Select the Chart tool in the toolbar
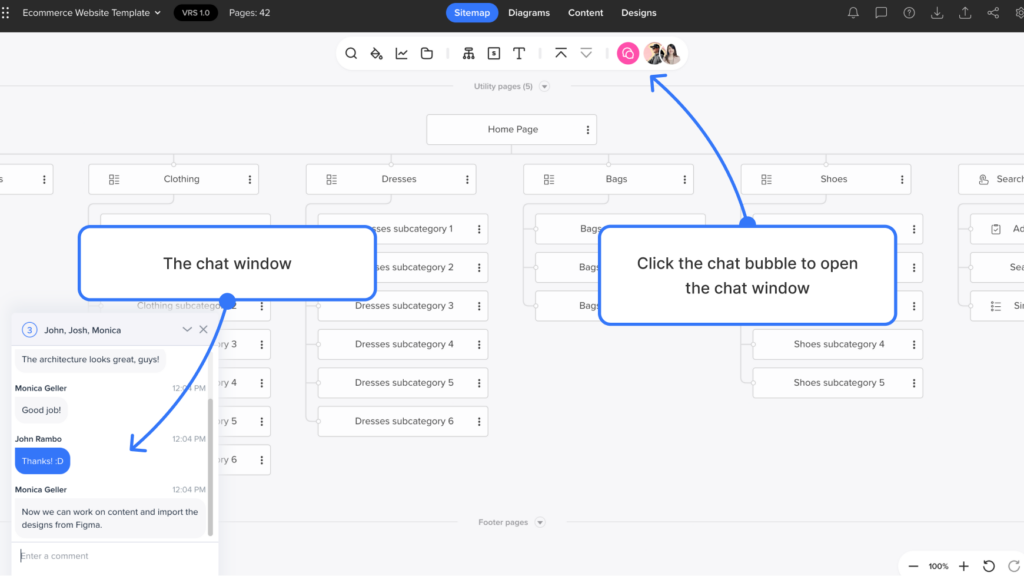 401,53
